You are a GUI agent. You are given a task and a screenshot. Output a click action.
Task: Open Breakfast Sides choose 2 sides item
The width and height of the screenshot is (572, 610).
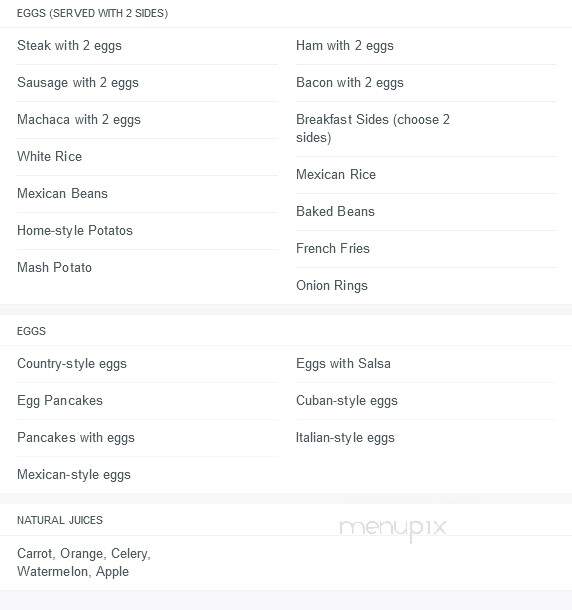[x=373, y=128]
